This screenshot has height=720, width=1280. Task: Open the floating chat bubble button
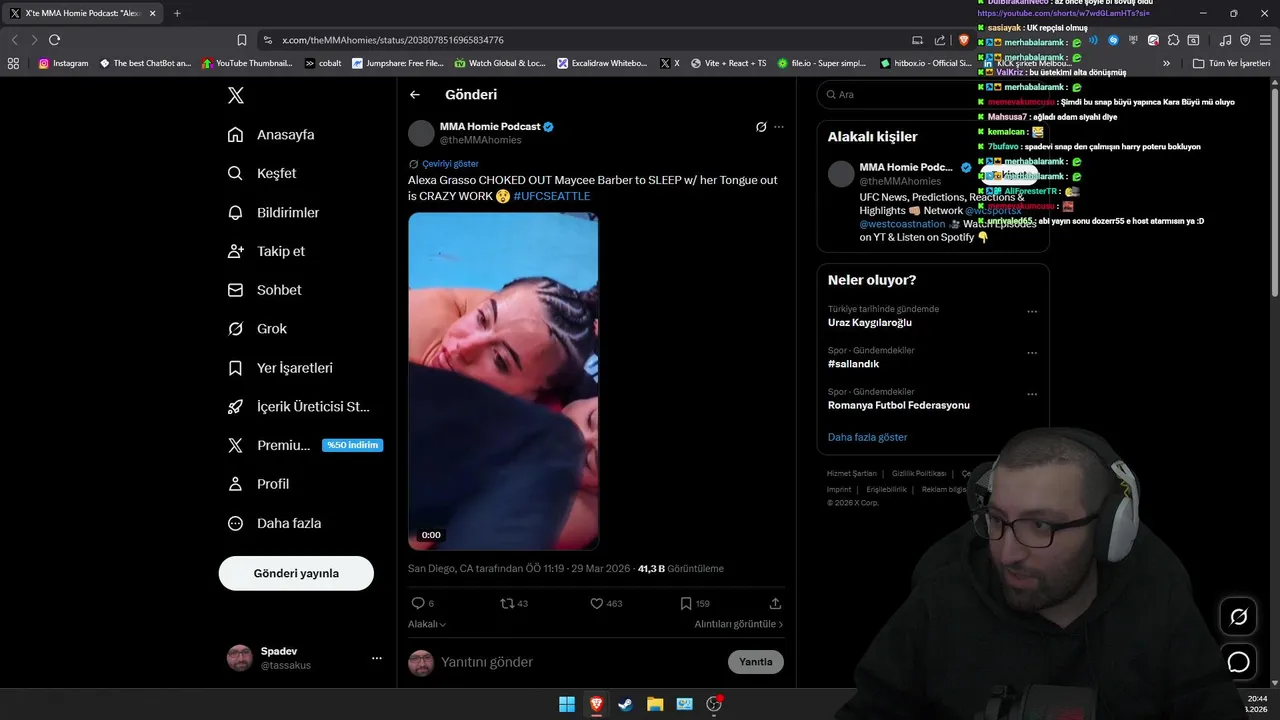1238,662
